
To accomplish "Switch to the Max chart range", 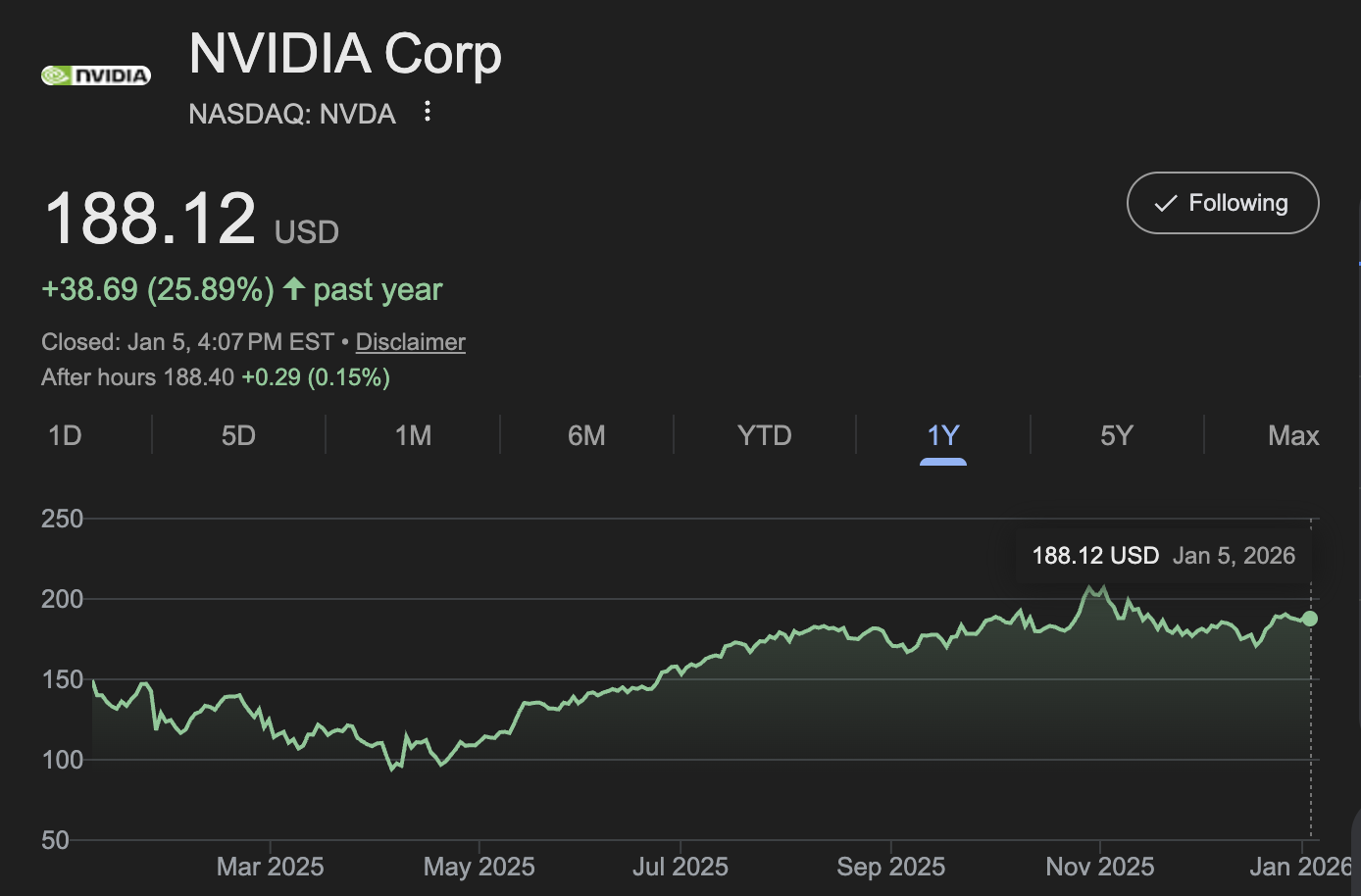I will 1292,434.
